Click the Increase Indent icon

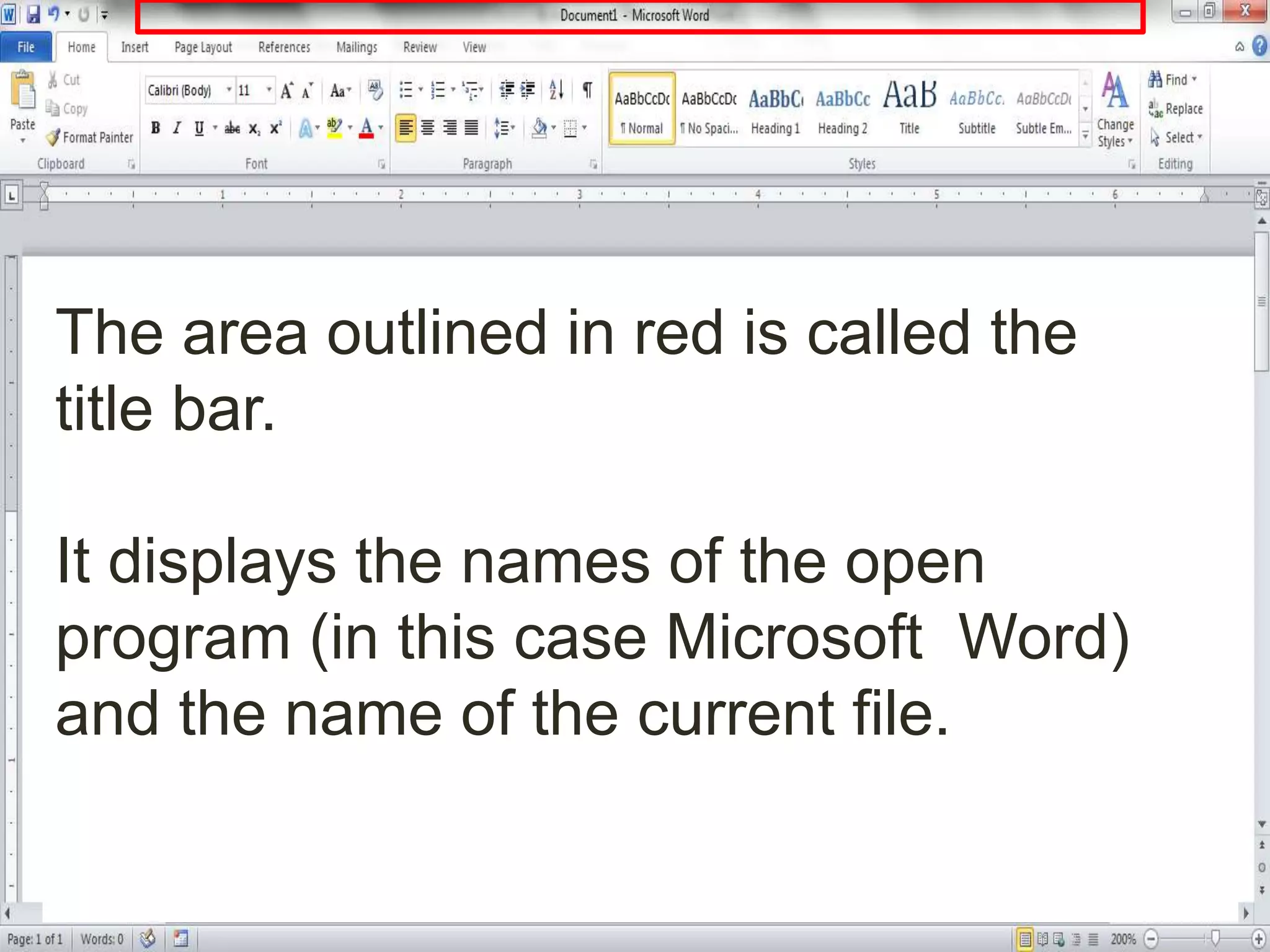(x=528, y=90)
